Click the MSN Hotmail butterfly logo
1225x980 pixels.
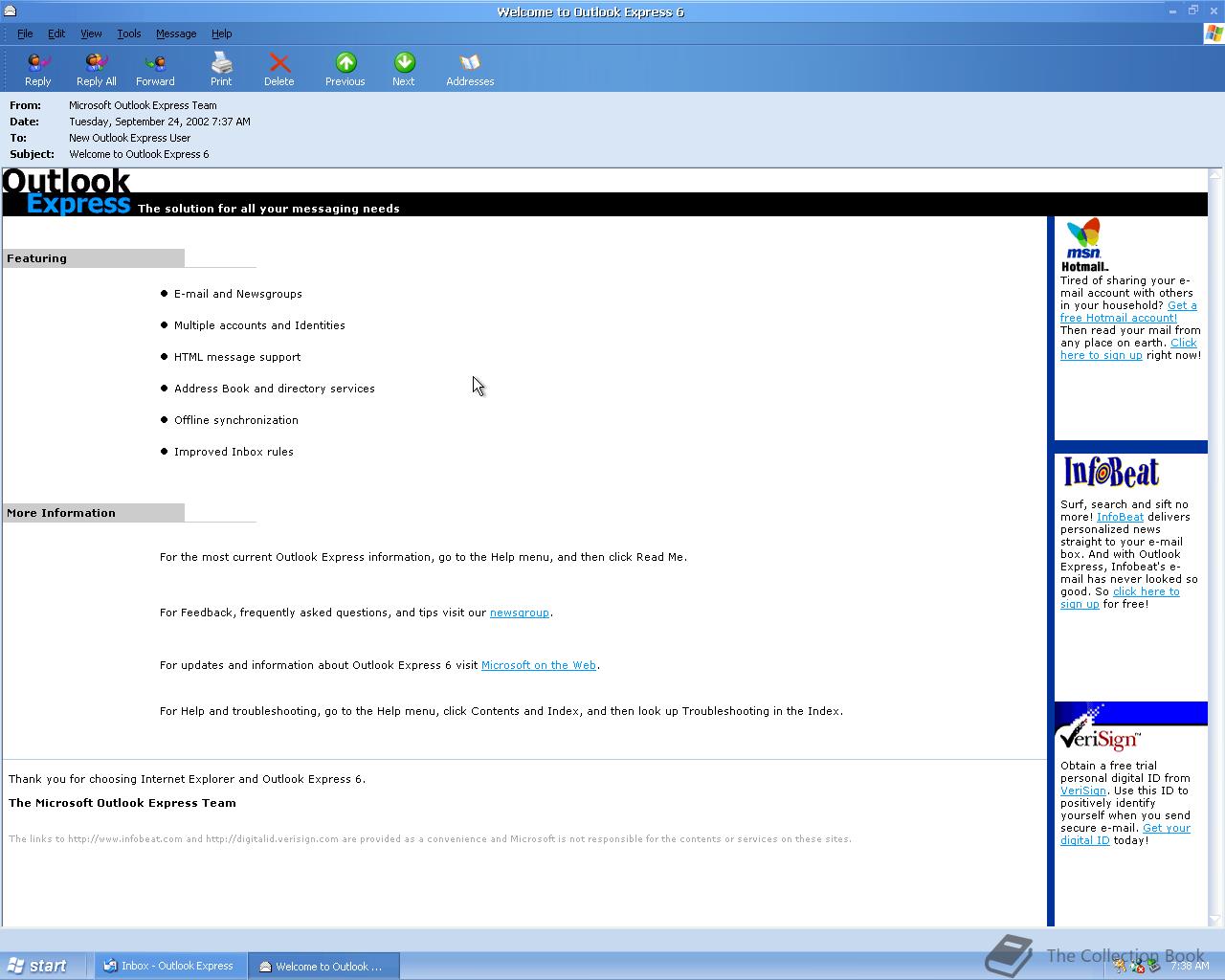tap(1084, 245)
